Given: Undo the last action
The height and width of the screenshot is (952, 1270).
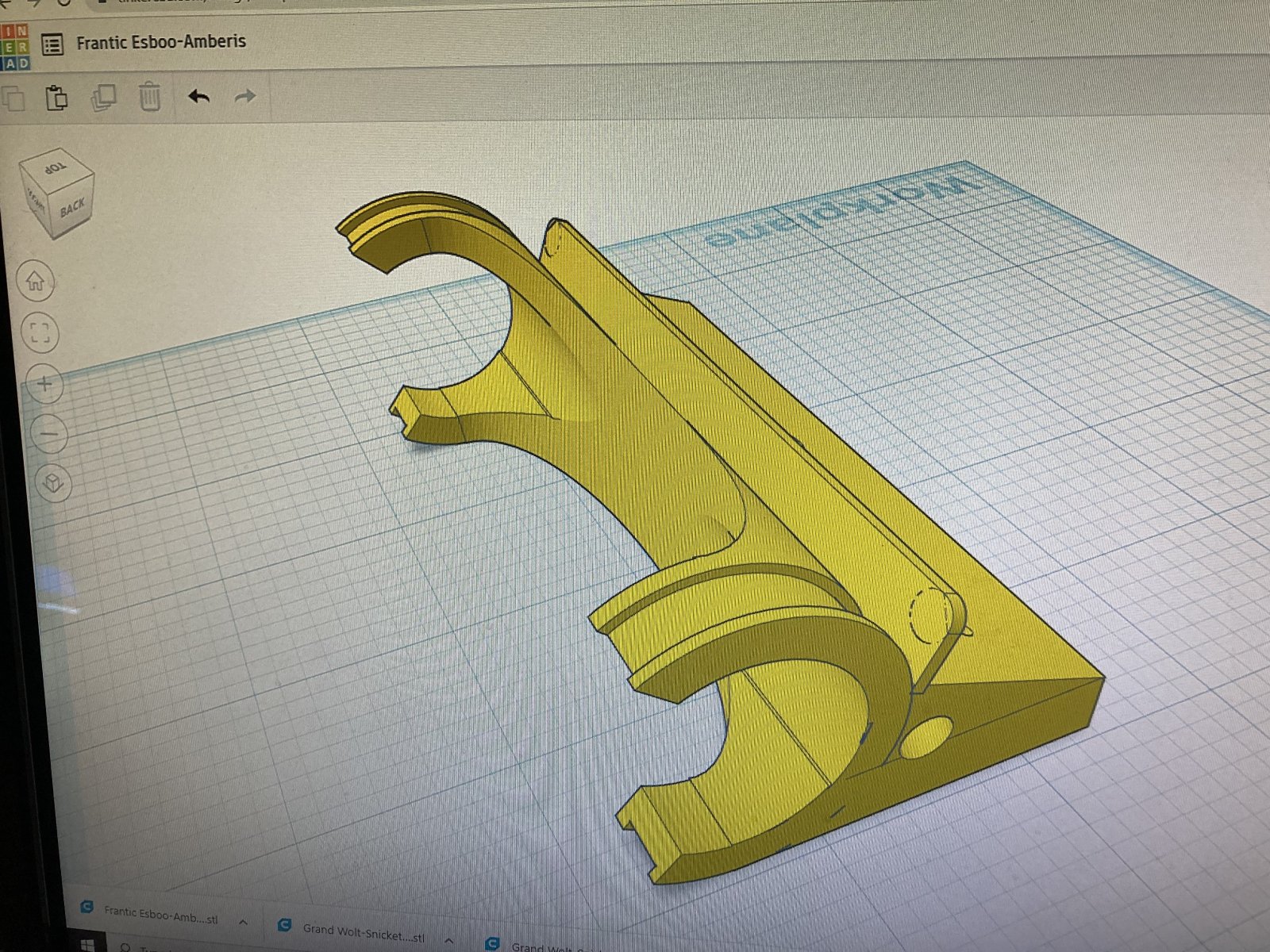Looking at the screenshot, I should click(198, 97).
